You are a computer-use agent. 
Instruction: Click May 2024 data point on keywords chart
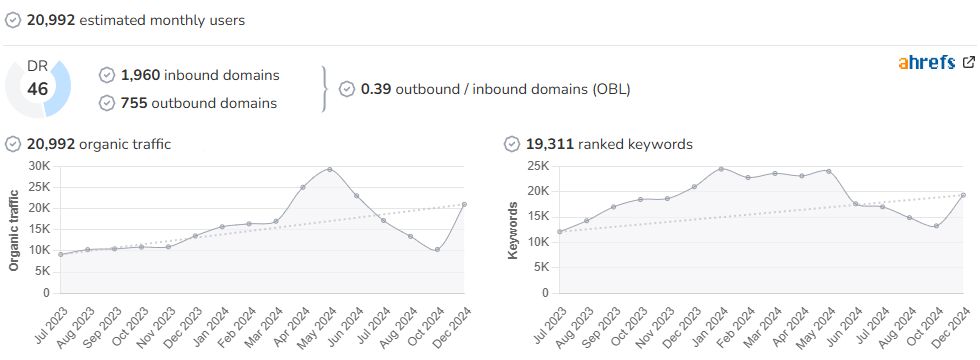pos(829,171)
